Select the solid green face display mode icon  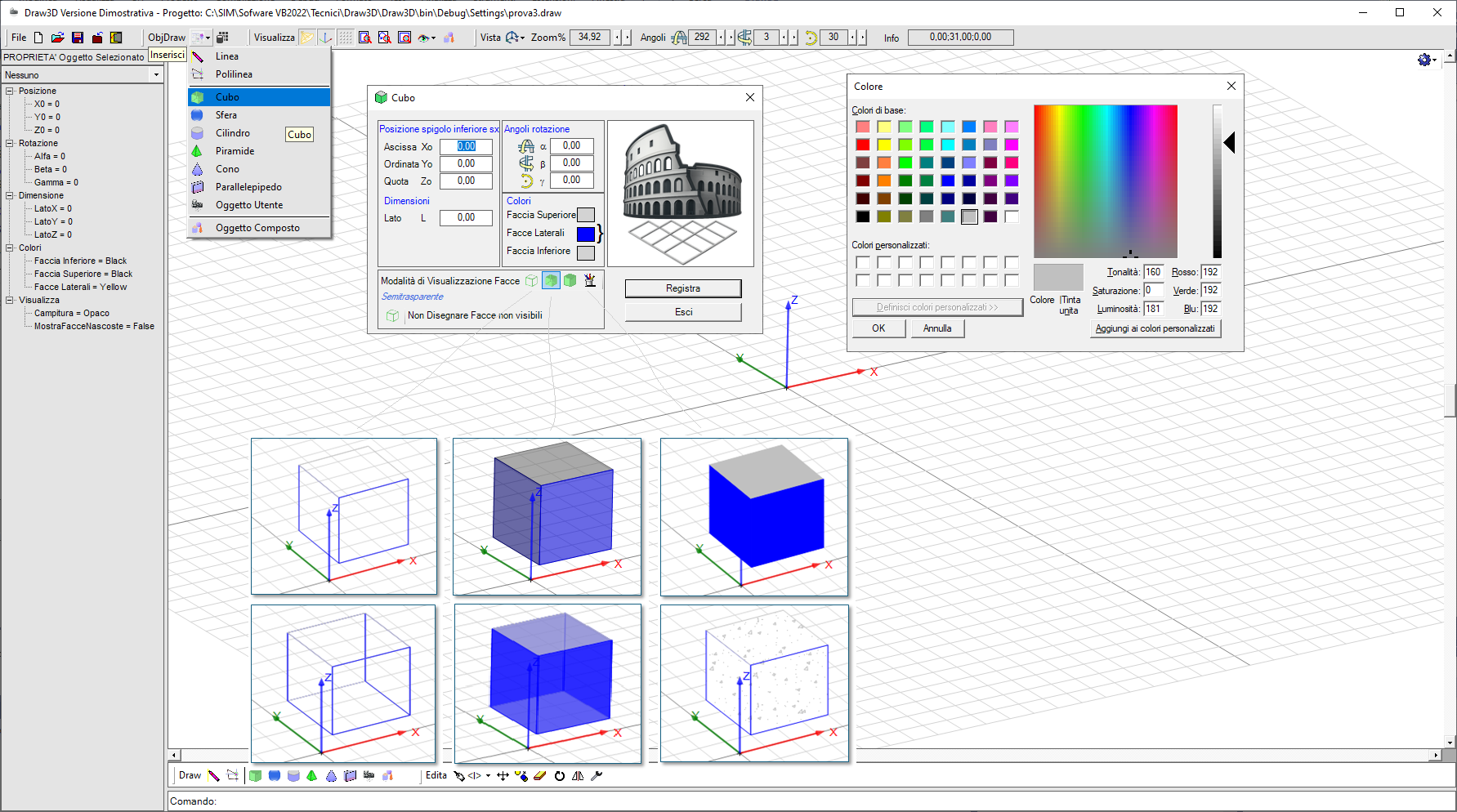pyautogui.click(x=570, y=281)
